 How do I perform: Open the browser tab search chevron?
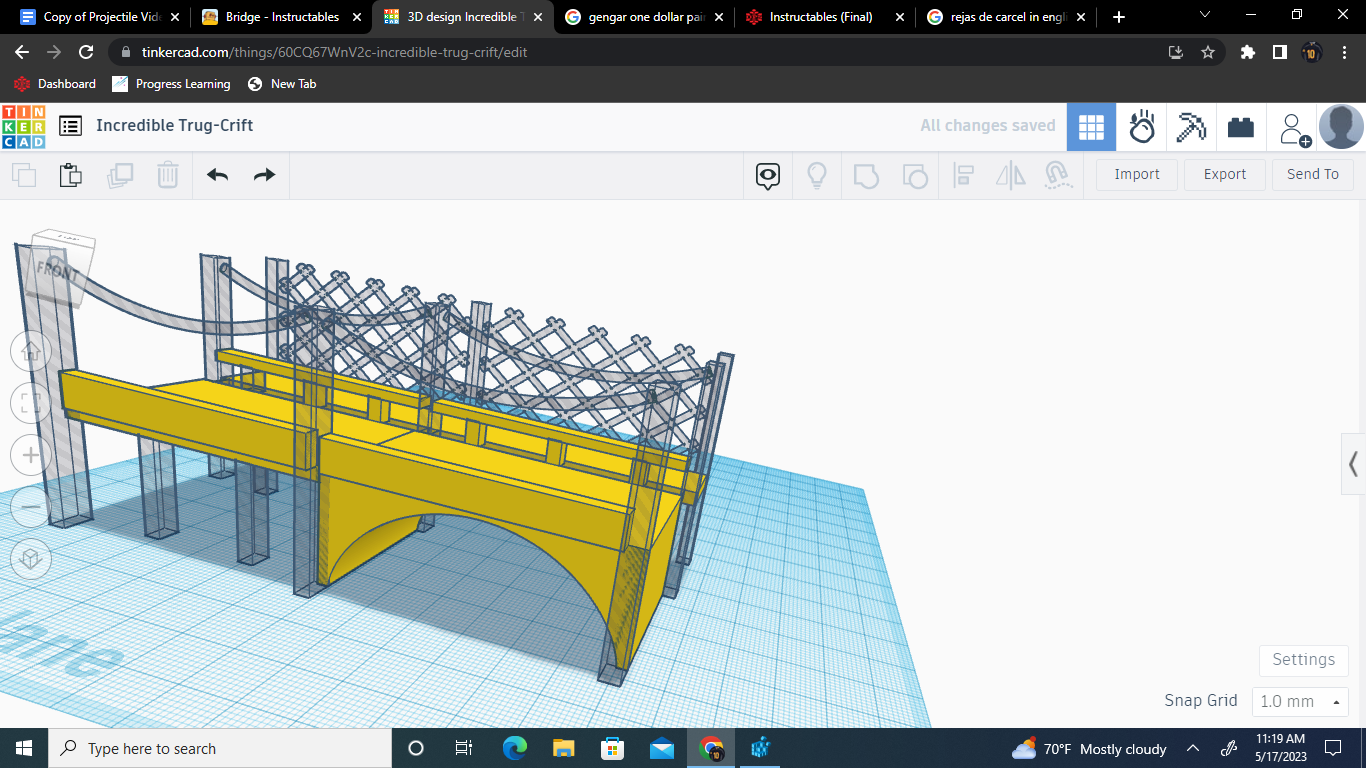[x=1205, y=15]
